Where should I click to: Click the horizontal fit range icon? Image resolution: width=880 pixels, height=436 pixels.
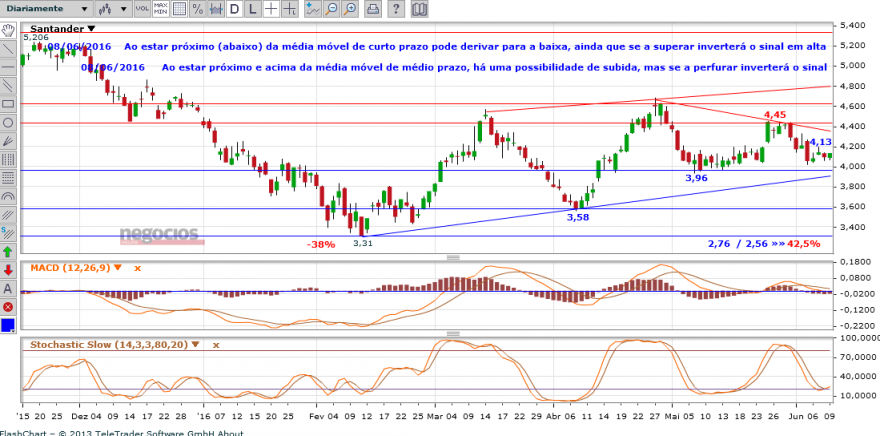[216, 8]
